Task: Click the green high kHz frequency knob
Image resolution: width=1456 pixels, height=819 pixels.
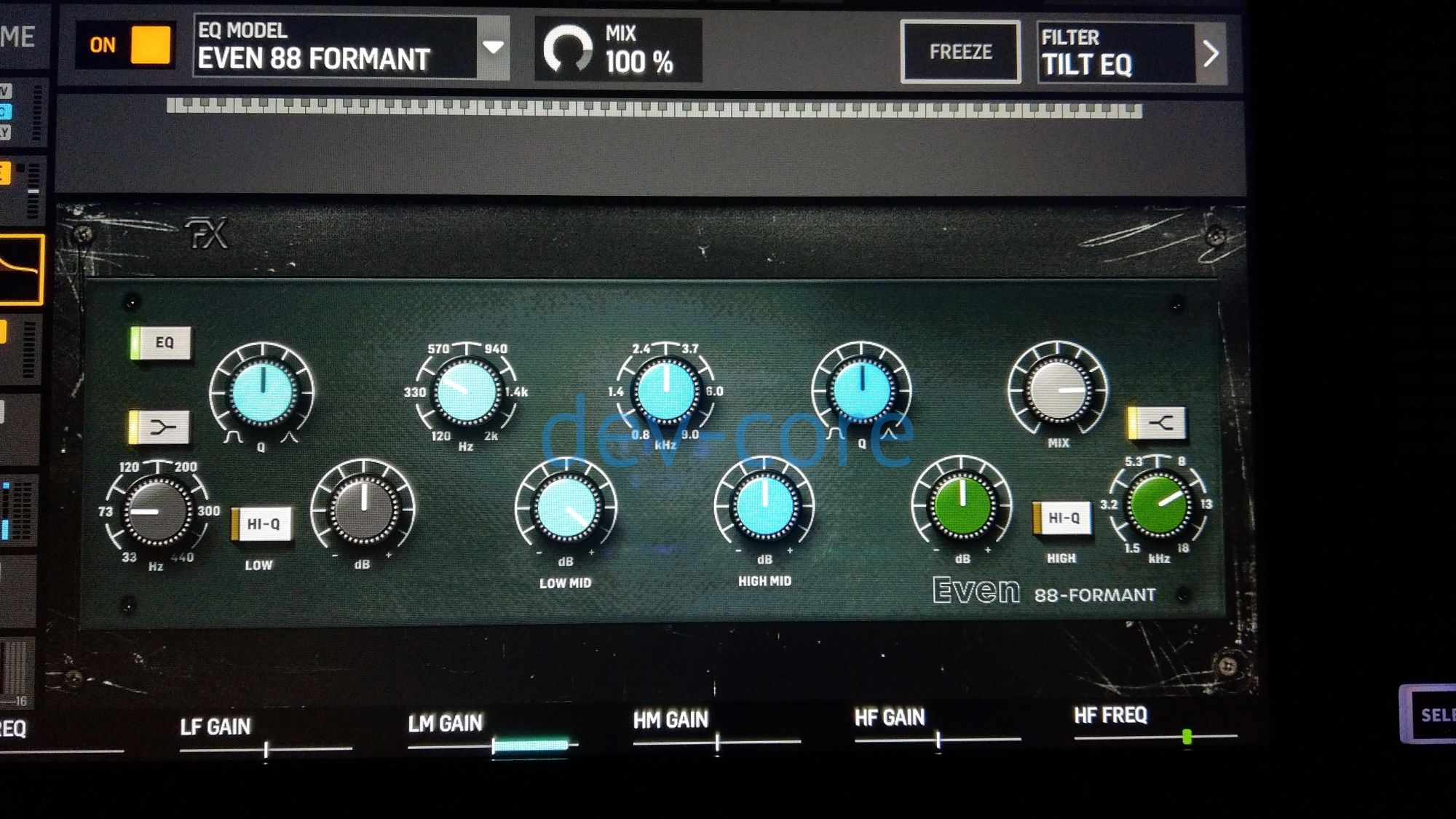Action: [1158, 505]
